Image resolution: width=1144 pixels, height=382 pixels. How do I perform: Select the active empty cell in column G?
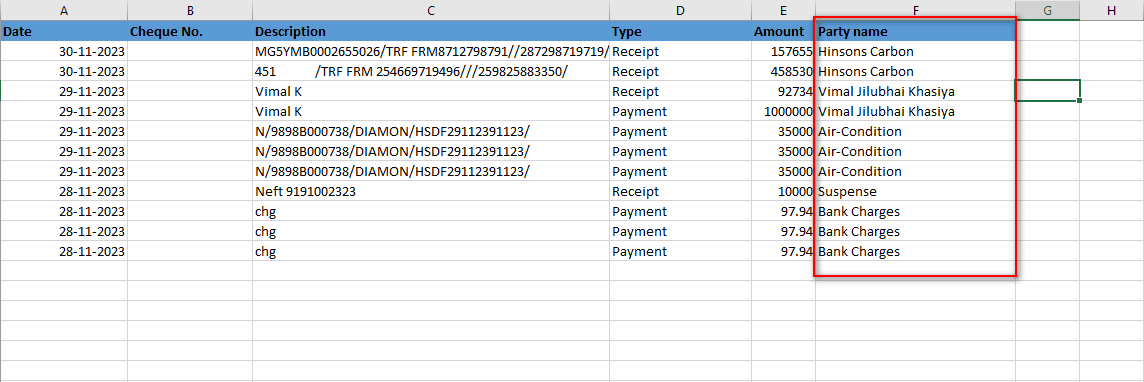1047,91
